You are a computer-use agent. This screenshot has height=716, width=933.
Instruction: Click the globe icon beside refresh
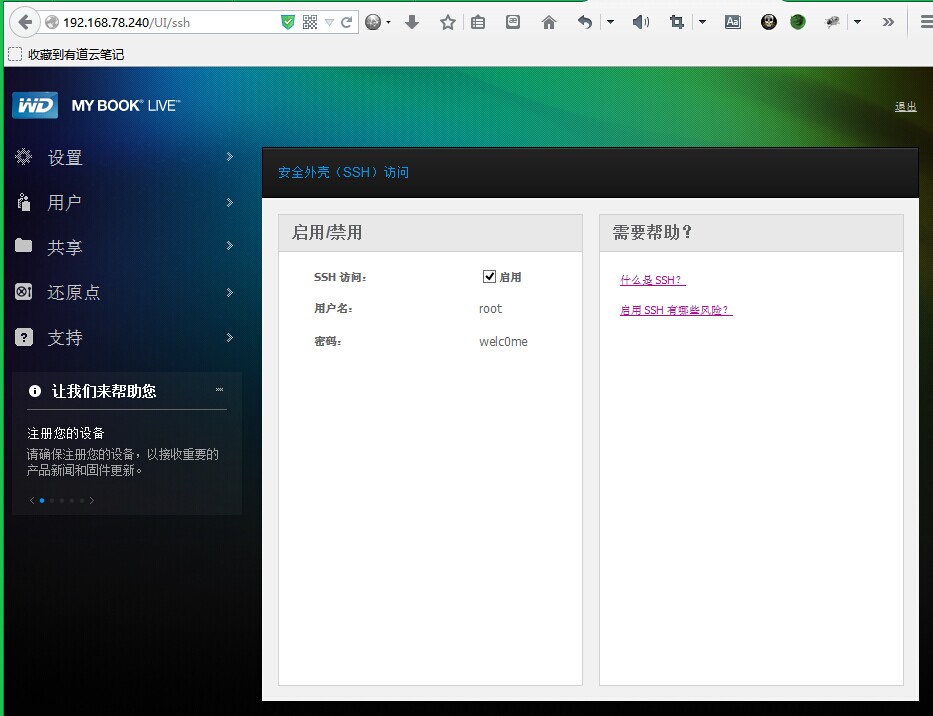[x=373, y=23]
